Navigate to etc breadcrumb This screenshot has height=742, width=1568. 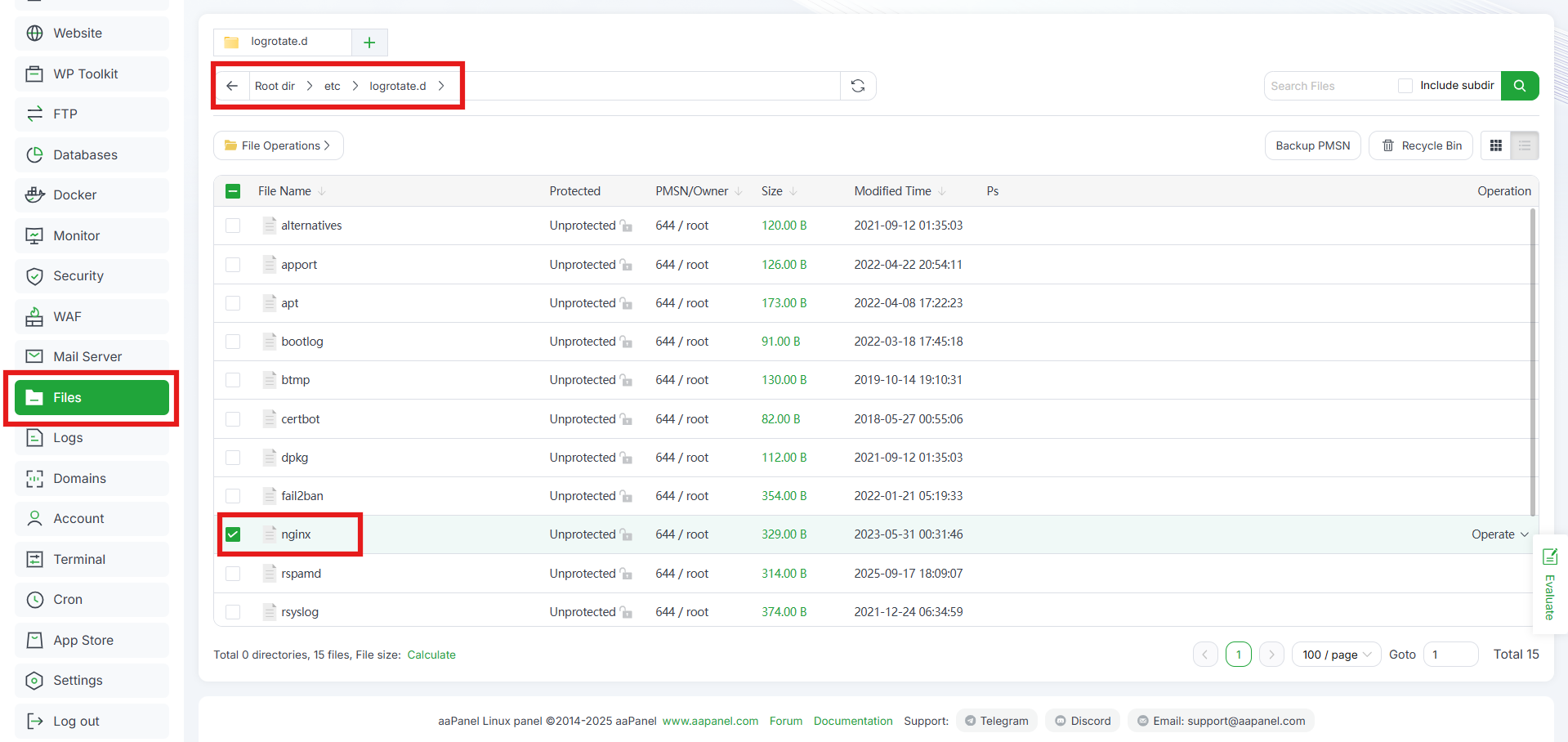[x=333, y=86]
